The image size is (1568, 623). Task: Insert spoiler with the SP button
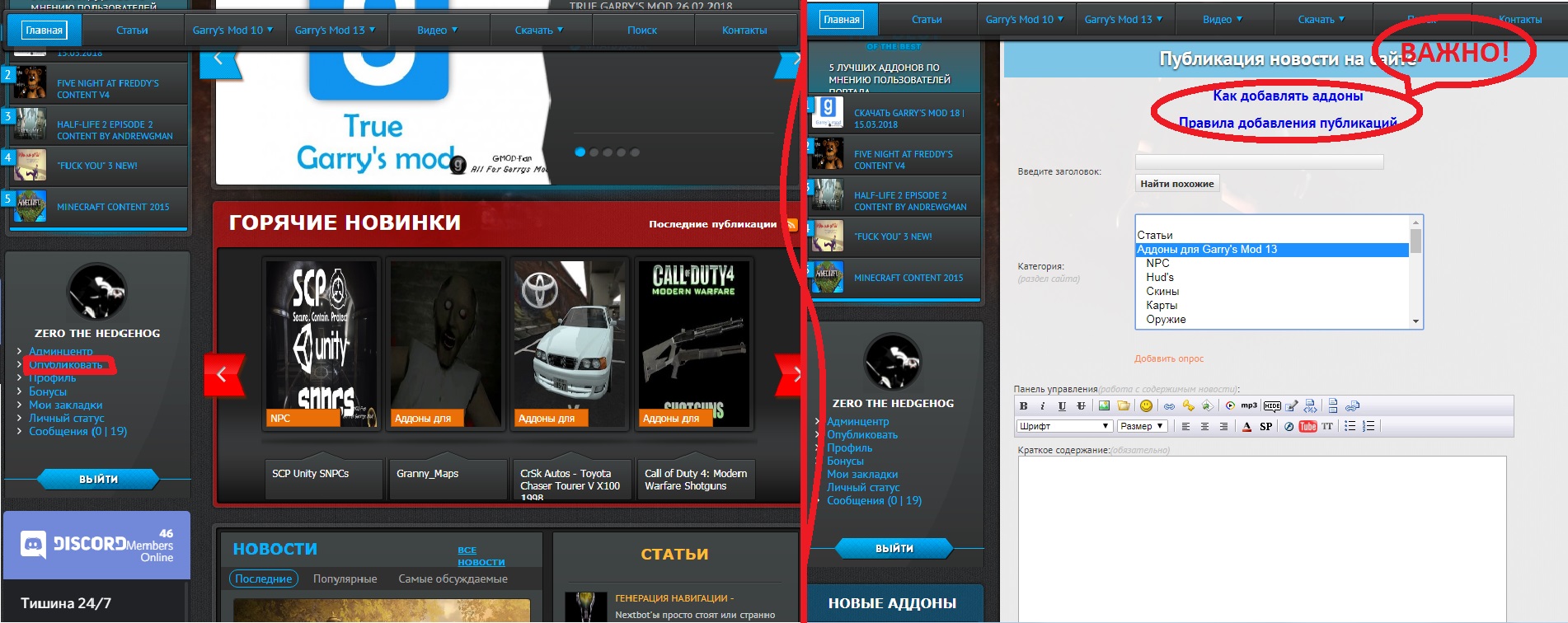tap(1266, 426)
